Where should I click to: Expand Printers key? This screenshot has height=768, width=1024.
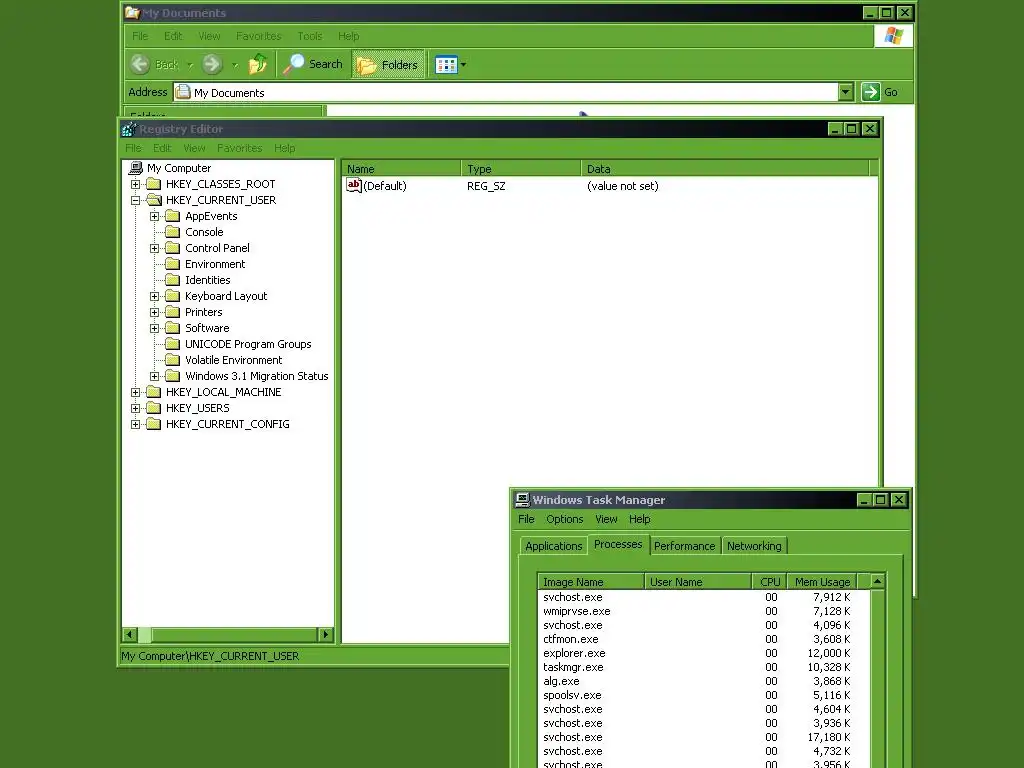coord(154,312)
